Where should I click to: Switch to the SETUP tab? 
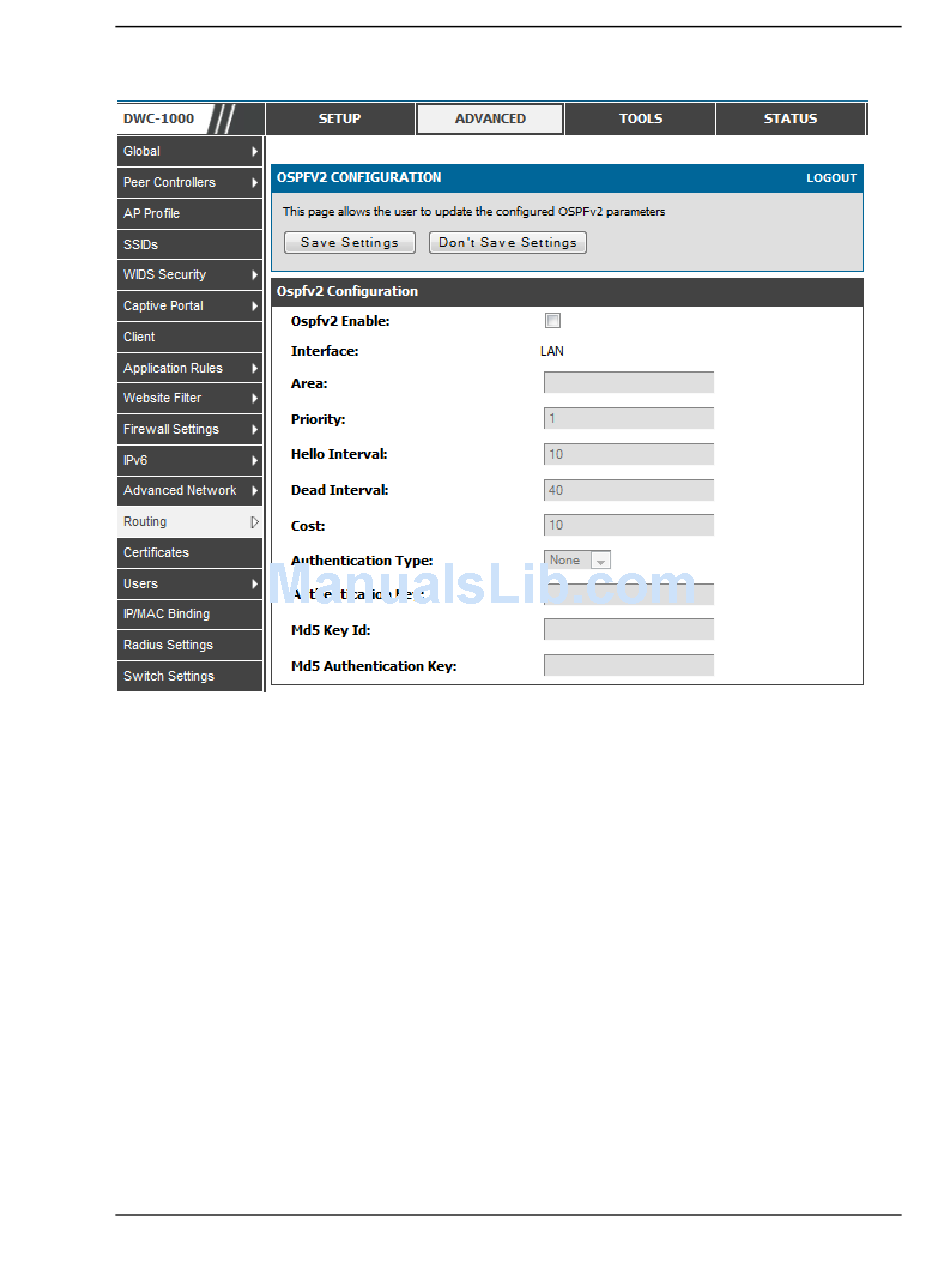pyautogui.click(x=340, y=119)
